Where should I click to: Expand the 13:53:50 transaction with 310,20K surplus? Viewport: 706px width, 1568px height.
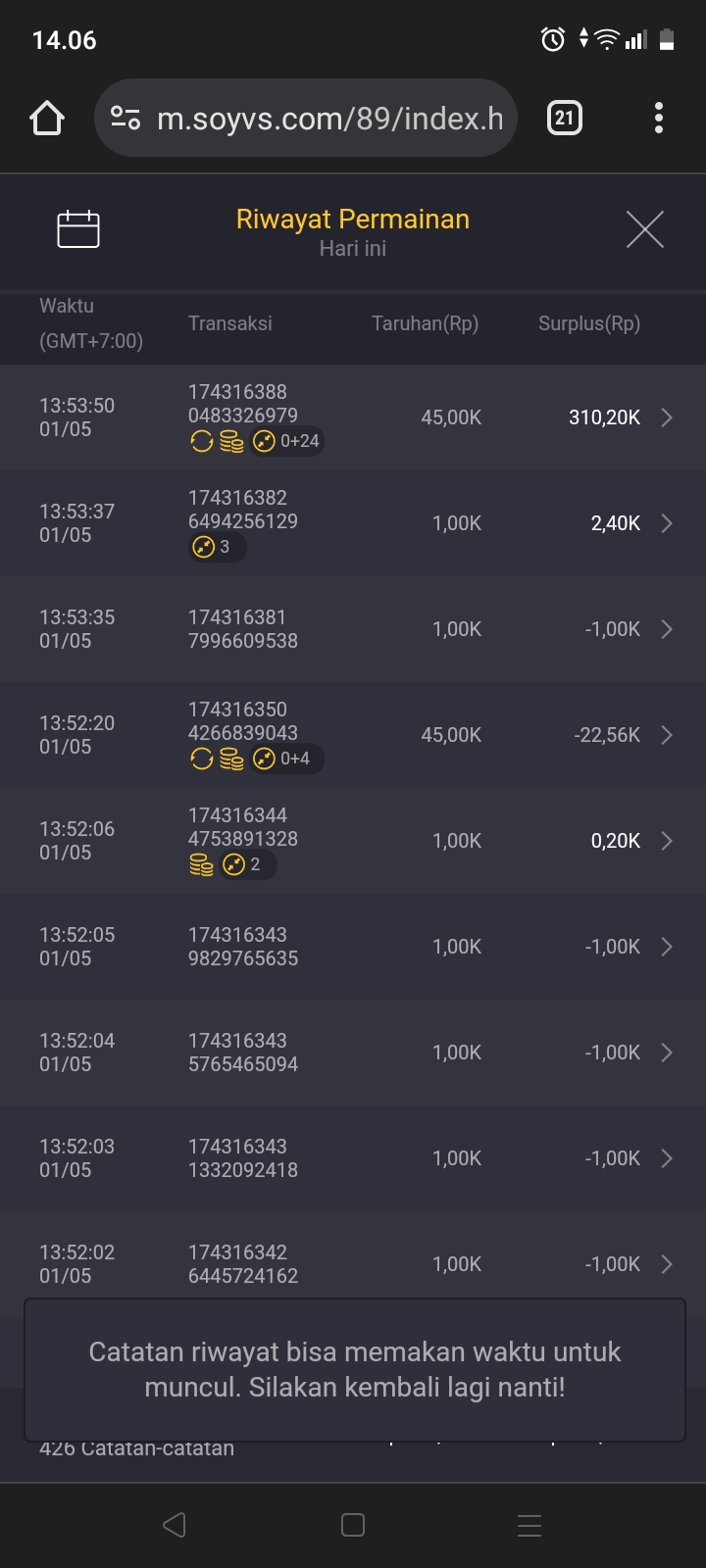pos(667,417)
